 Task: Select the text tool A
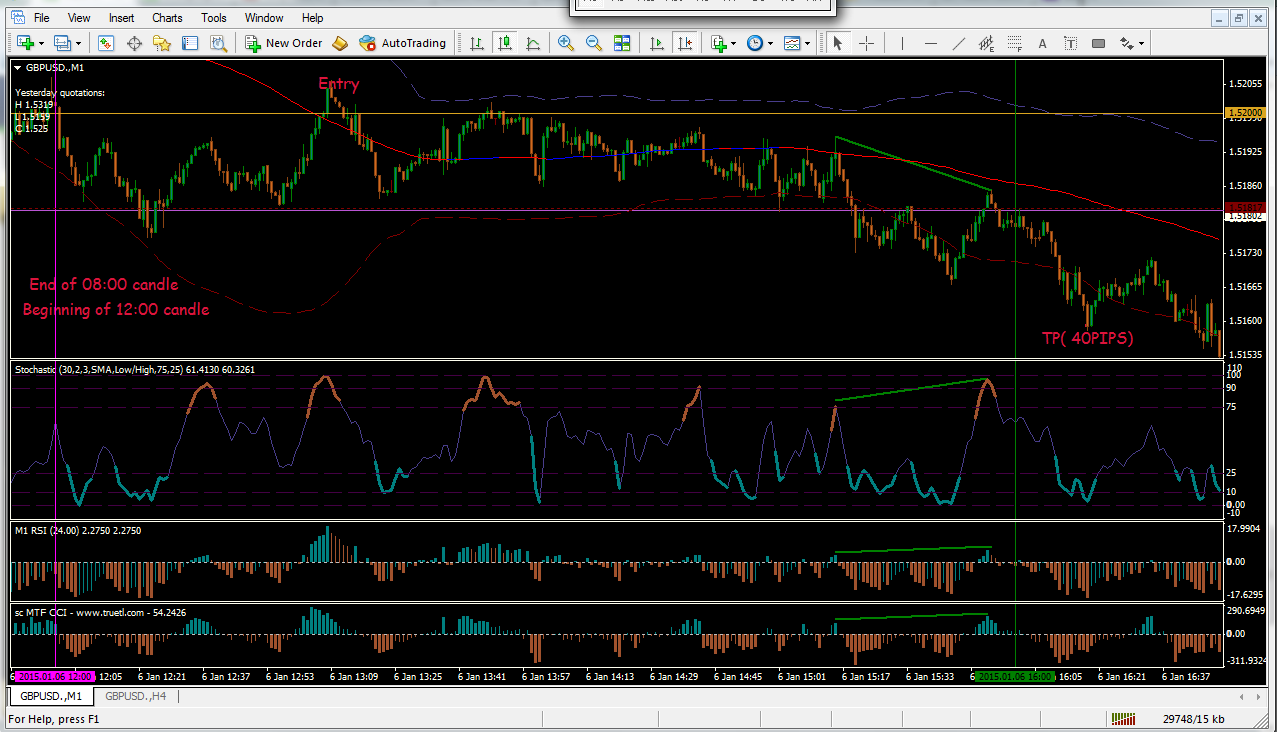[x=1043, y=43]
